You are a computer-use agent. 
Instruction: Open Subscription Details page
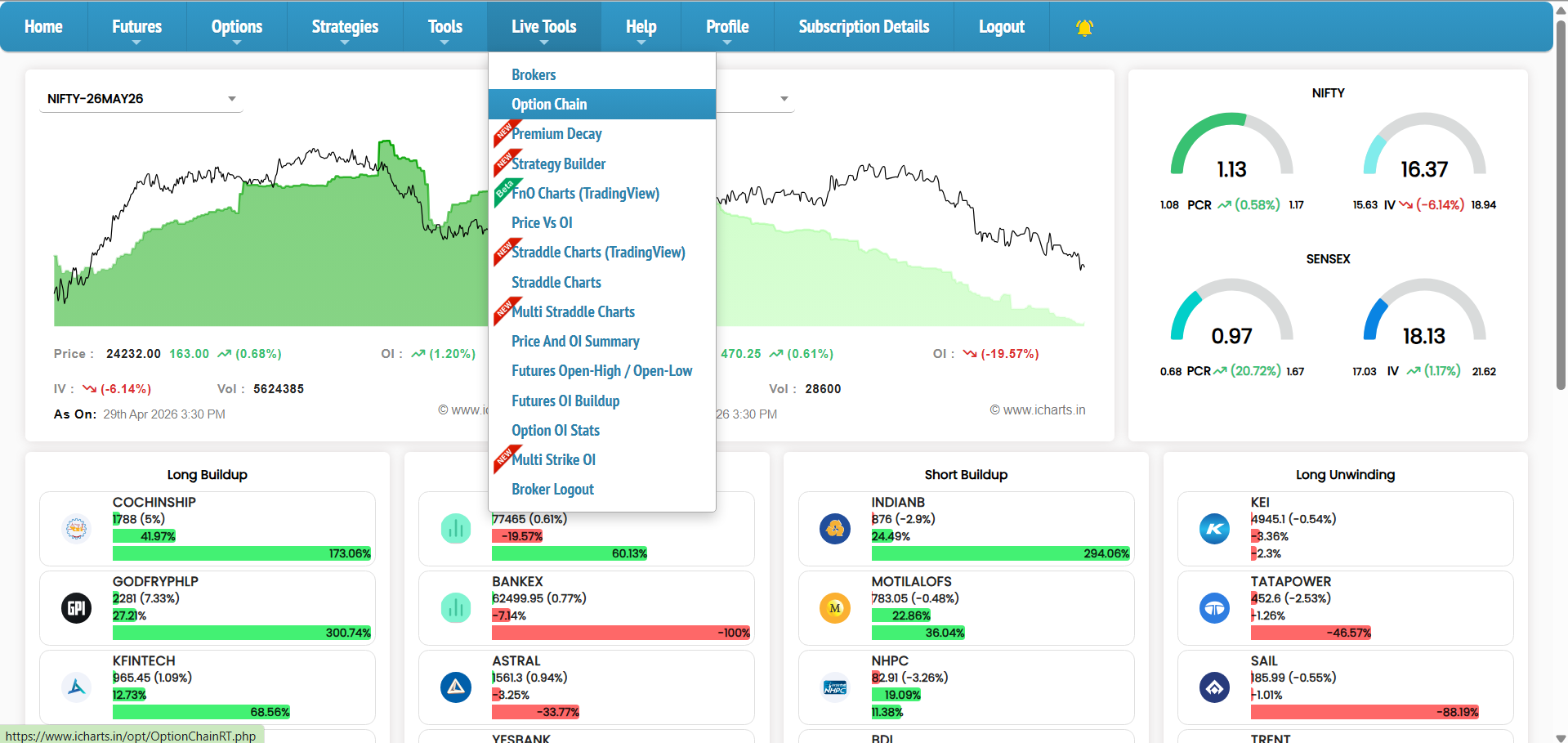[x=864, y=27]
